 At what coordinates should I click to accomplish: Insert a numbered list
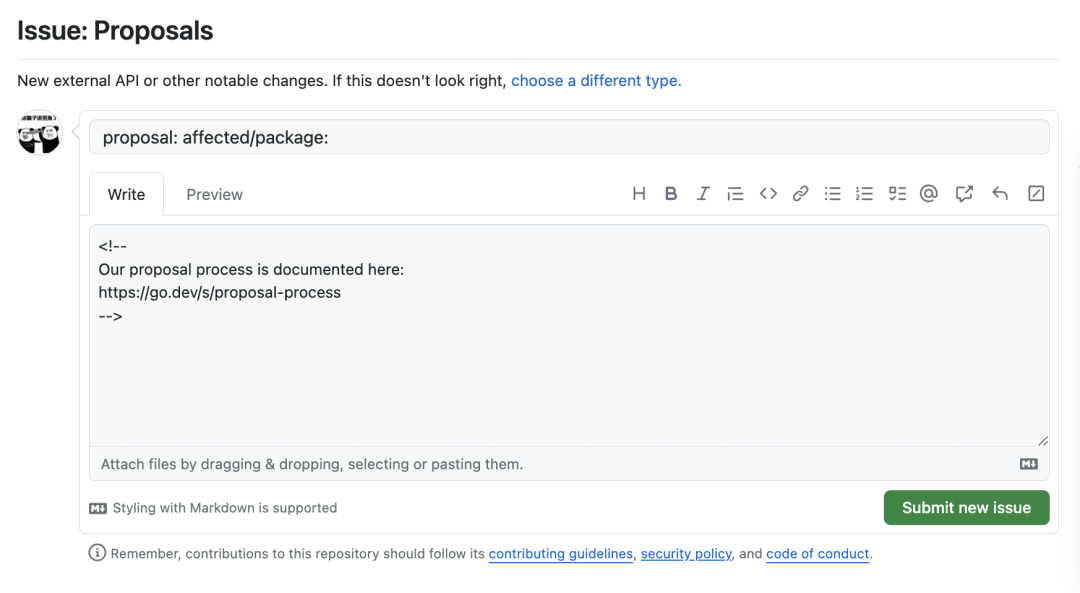click(864, 194)
